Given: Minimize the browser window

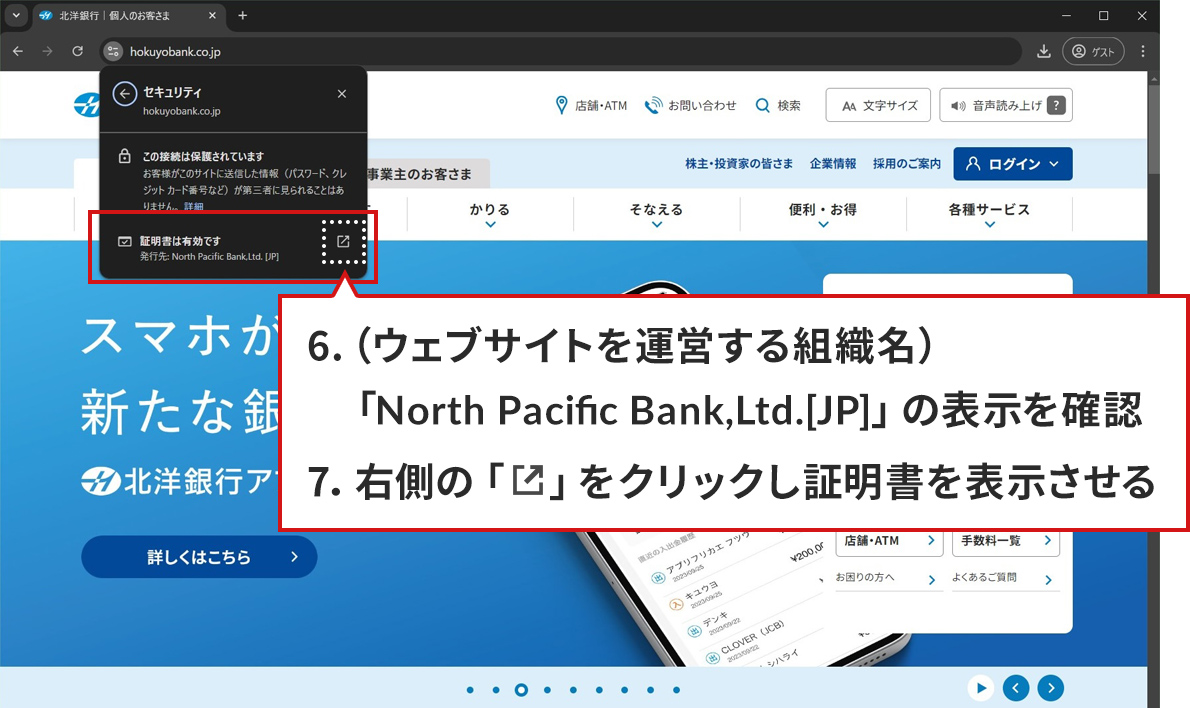Looking at the screenshot, I should pos(1066,15).
